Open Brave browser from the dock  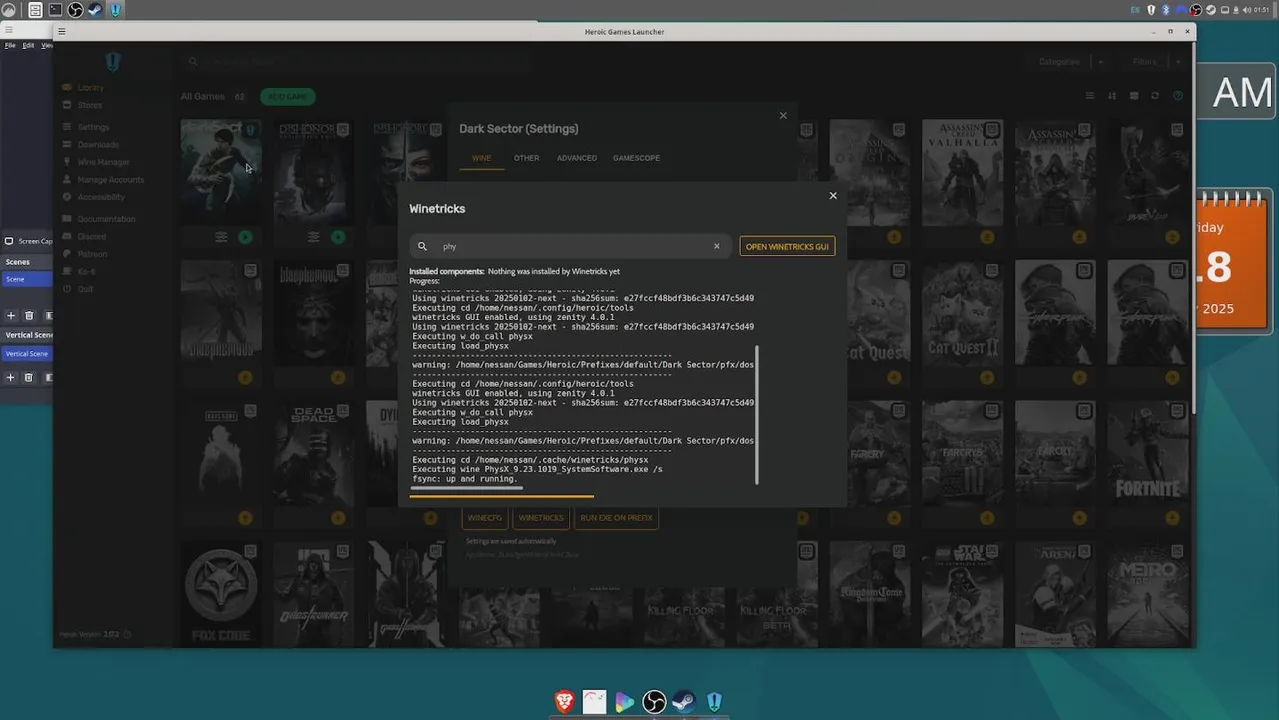(x=565, y=702)
